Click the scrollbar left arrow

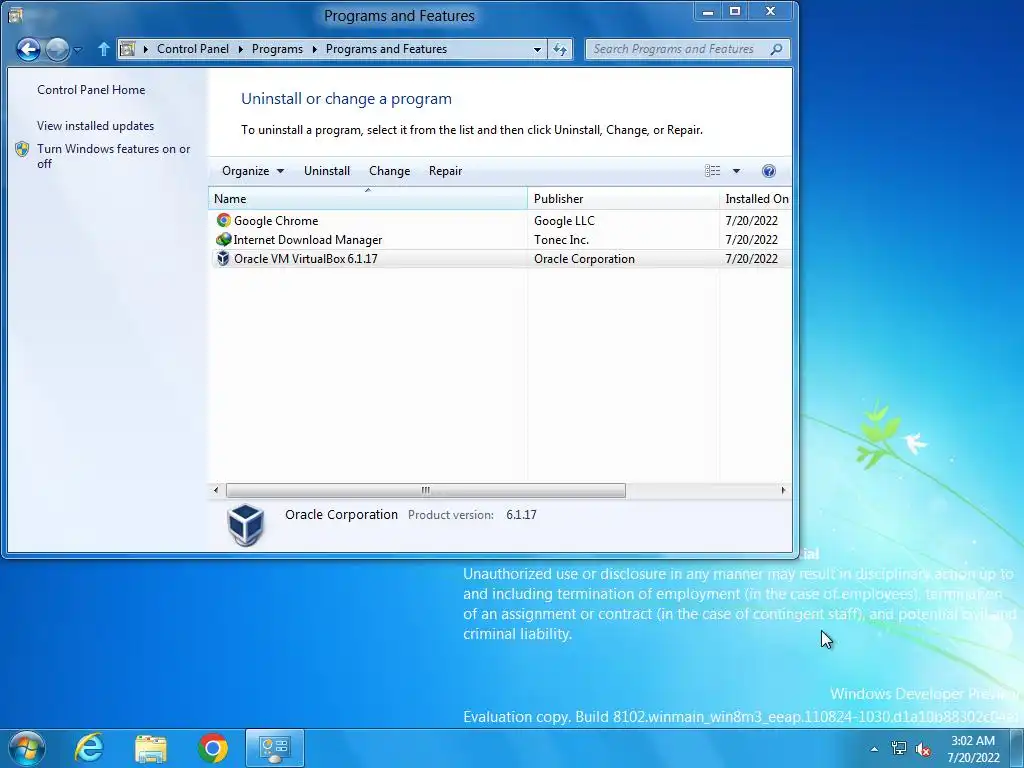tap(216, 490)
